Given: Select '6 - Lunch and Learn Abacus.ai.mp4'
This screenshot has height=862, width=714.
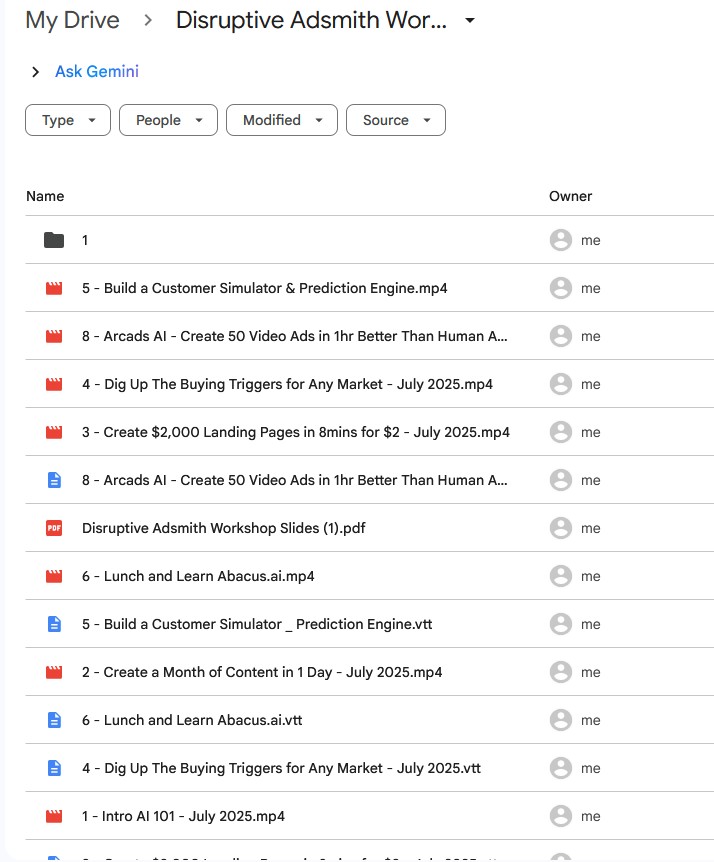Looking at the screenshot, I should [x=198, y=576].
